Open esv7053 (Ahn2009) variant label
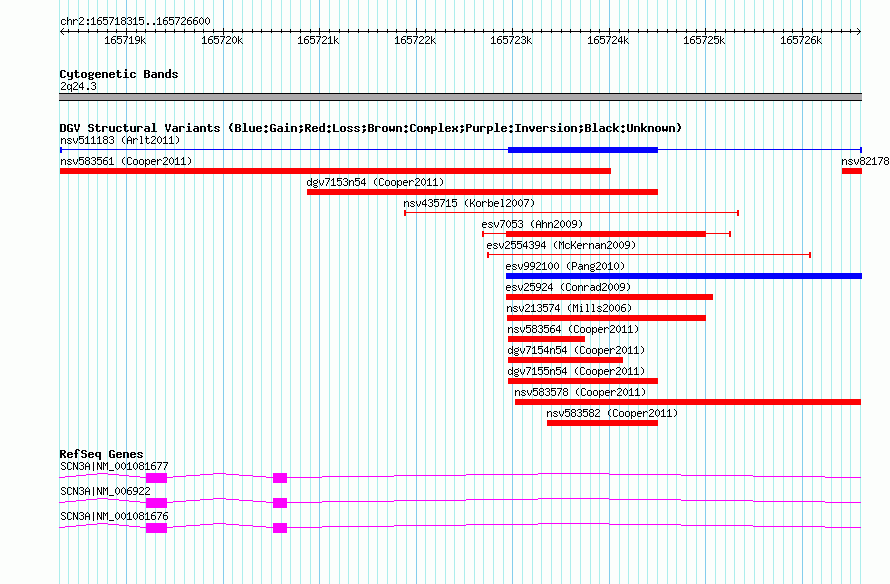Image resolution: width=890 pixels, height=584 pixels. coord(532,224)
